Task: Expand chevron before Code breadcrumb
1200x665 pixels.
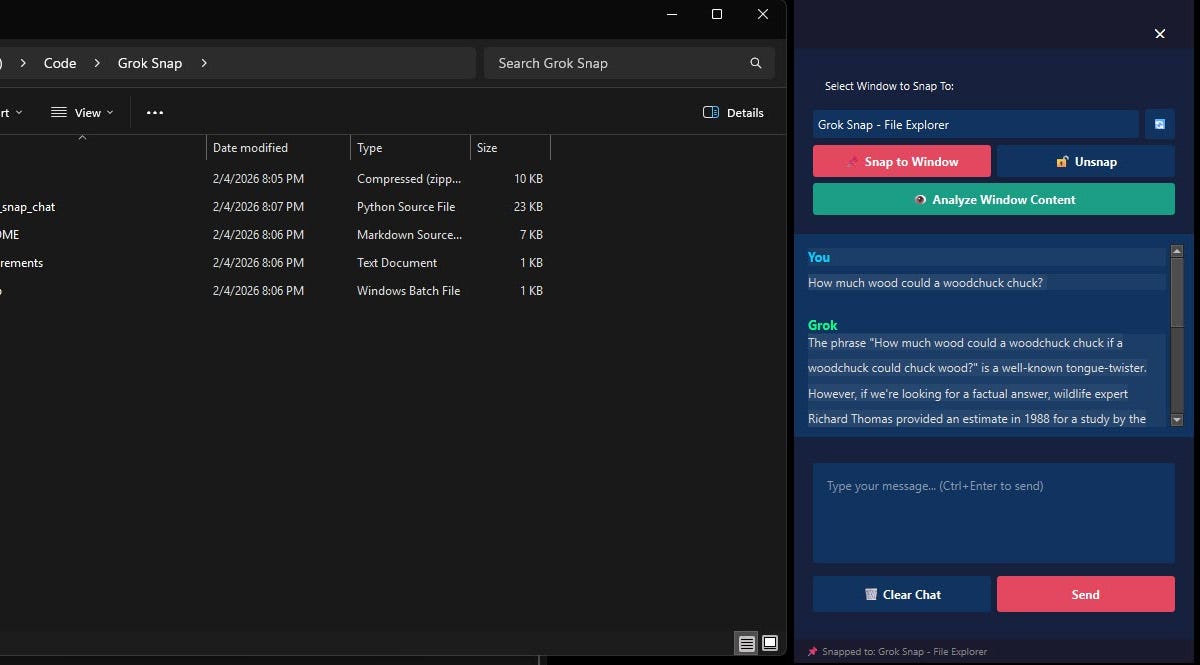Action: tap(23, 63)
